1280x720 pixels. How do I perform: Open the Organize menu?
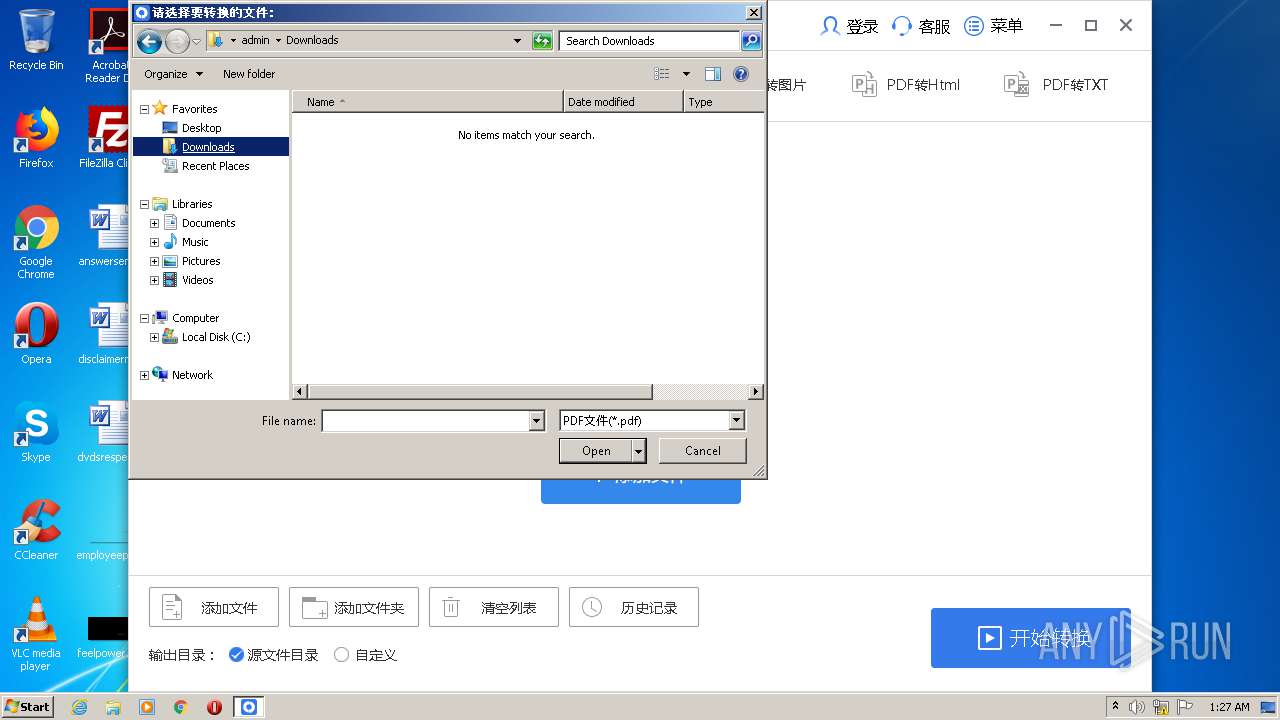(173, 74)
